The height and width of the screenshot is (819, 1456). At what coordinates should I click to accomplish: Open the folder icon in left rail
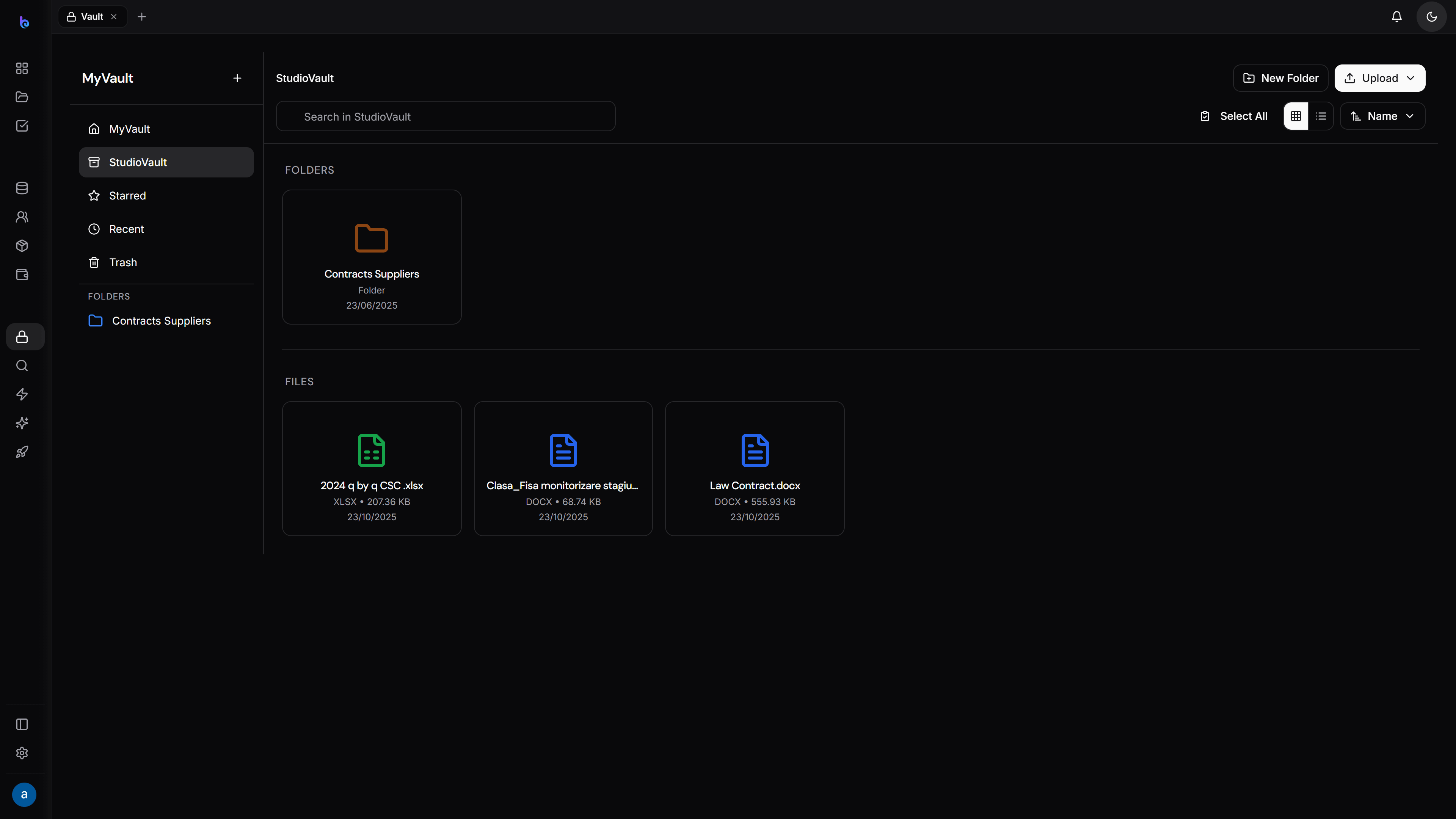22,97
